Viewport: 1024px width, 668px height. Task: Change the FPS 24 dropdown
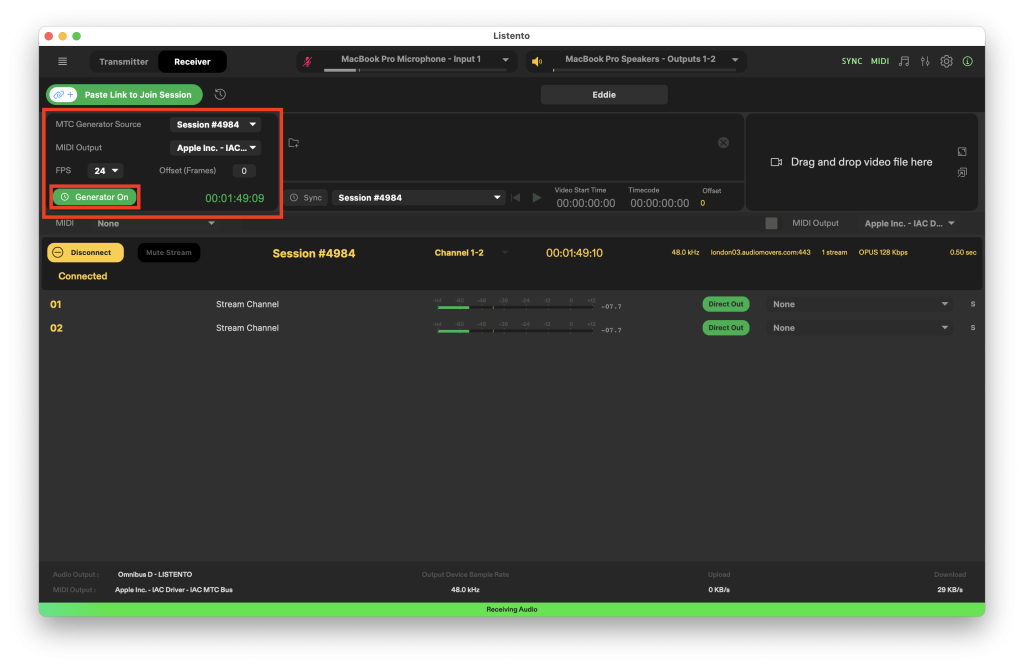point(105,171)
